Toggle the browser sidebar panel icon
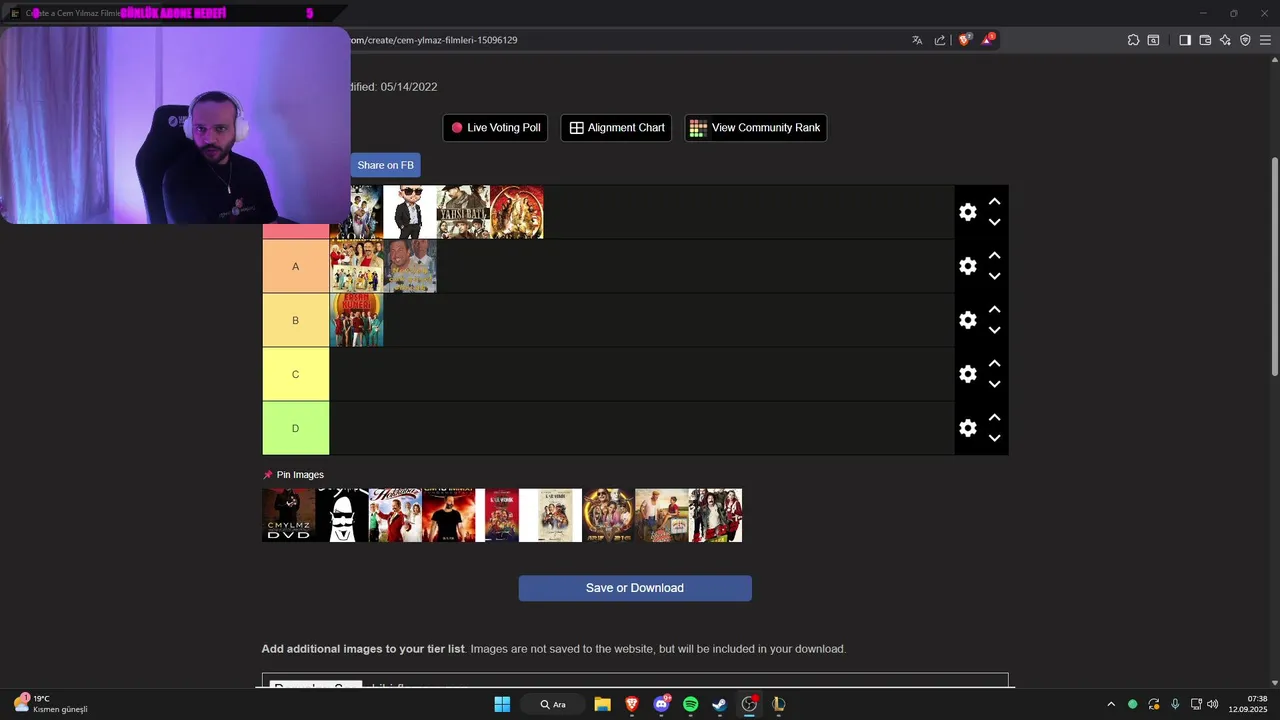Image resolution: width=1280 pixels, height=720 pixels. pyautogui.click(x=1185, y=40)
